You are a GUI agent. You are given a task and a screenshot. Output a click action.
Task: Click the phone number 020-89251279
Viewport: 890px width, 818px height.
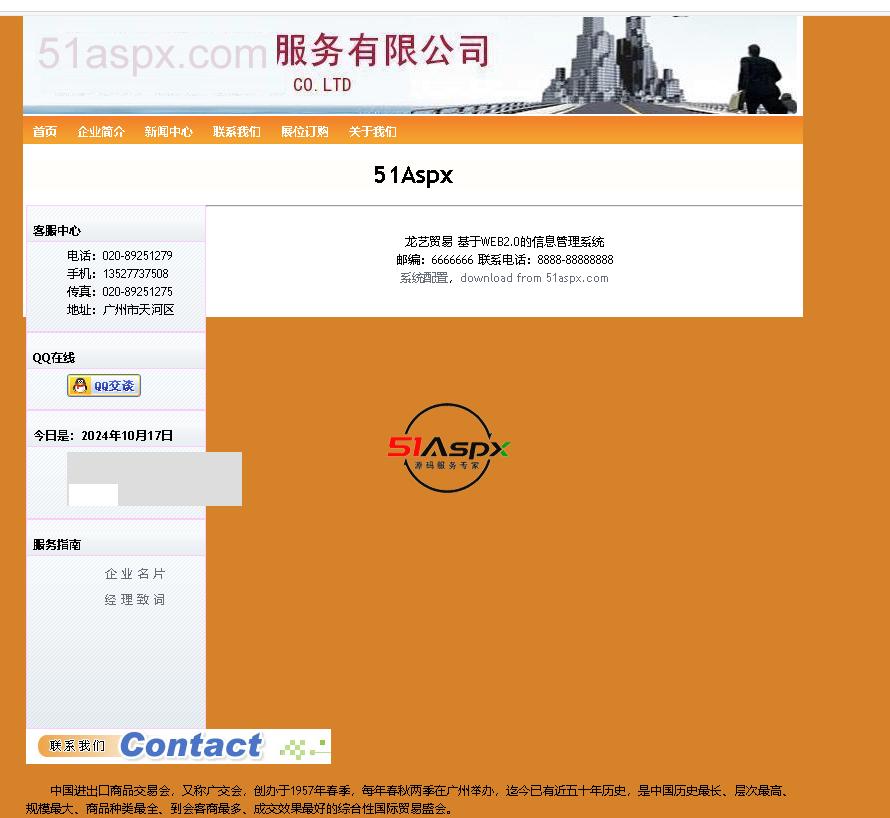tap(137, 255)
